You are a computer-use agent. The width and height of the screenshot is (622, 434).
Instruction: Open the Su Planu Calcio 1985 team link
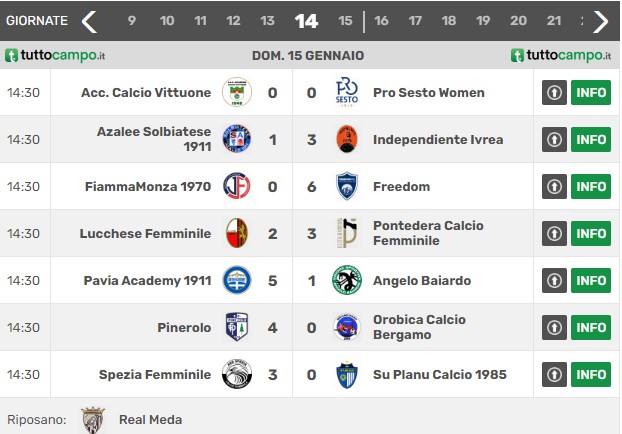pyautogui.click(x=440, y=374)
